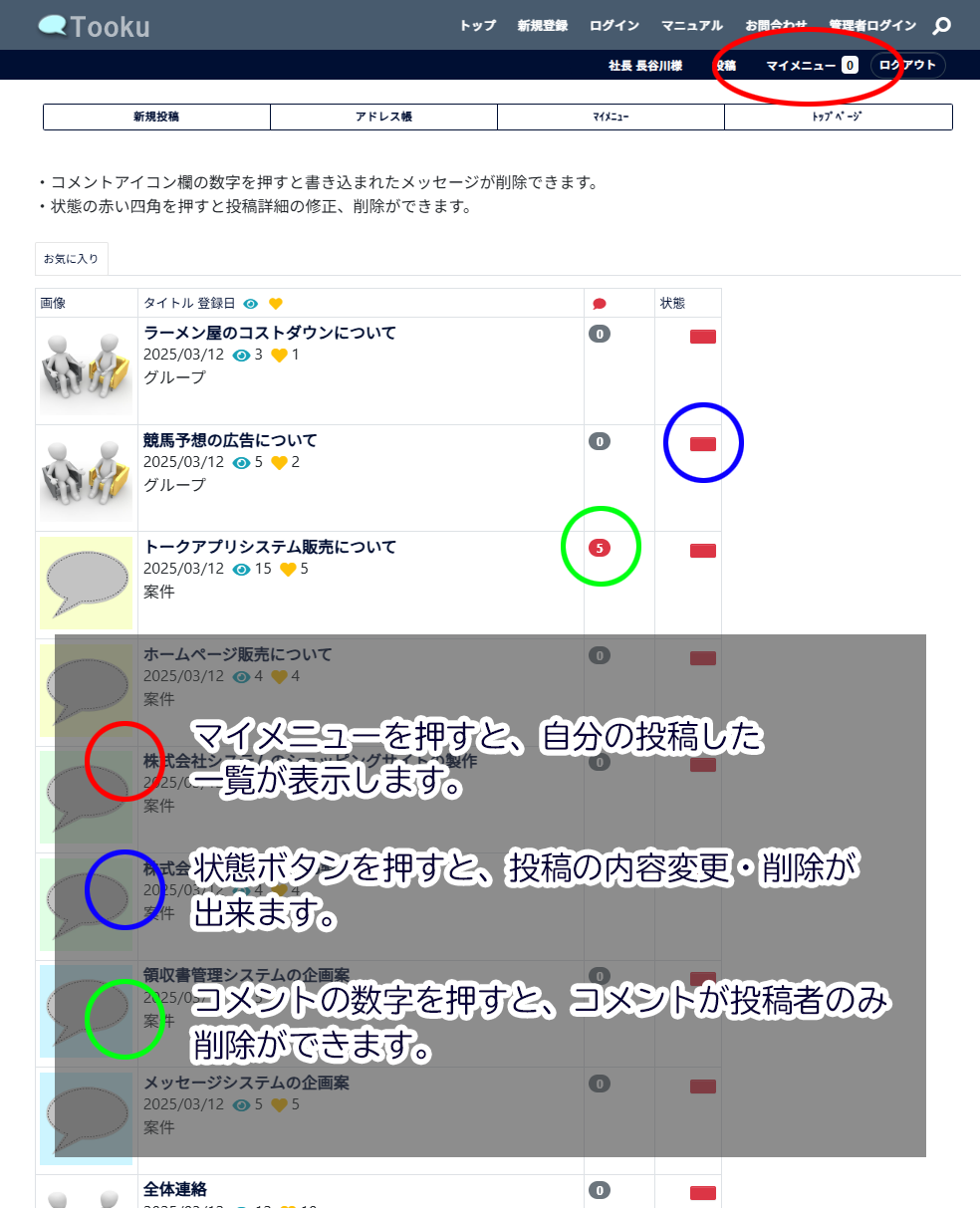Screen dimensions: 980x1208
Task: Click the ログアウト button
Action: click(908, 66)
